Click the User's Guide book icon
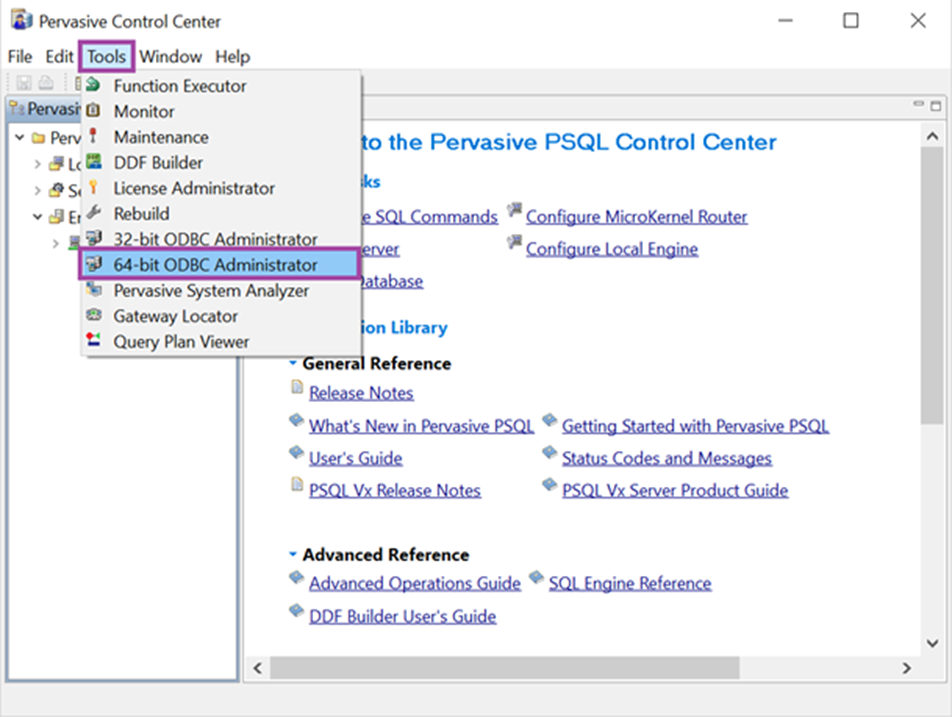The width and height of the screenshot is (952, 717). coord(296,452)
